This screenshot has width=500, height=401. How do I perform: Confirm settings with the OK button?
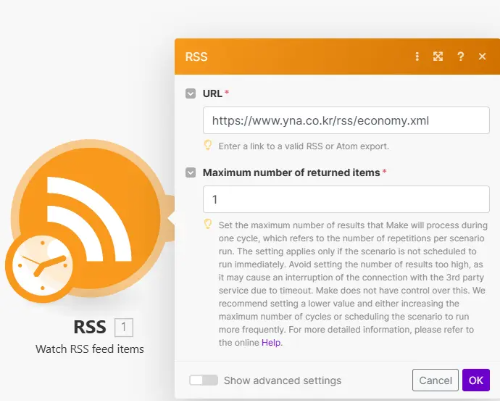coord(476,380)
